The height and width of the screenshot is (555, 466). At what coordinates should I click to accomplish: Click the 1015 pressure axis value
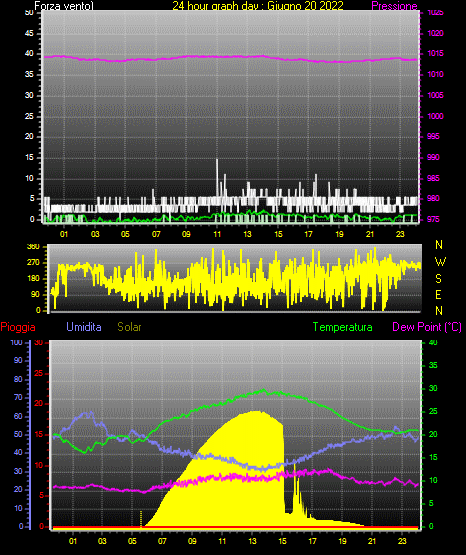point(435,53)
